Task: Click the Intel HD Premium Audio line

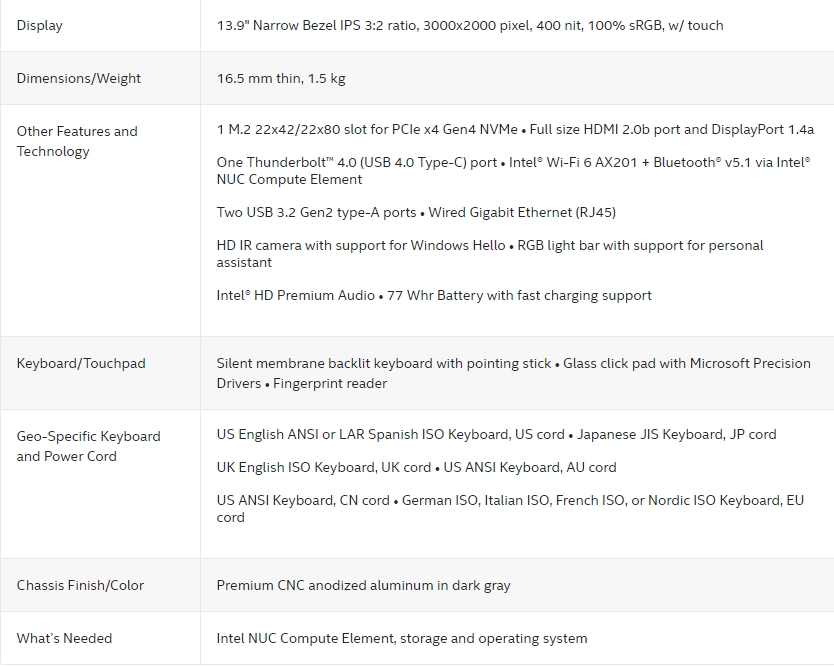Action: [x=434, y=295]
